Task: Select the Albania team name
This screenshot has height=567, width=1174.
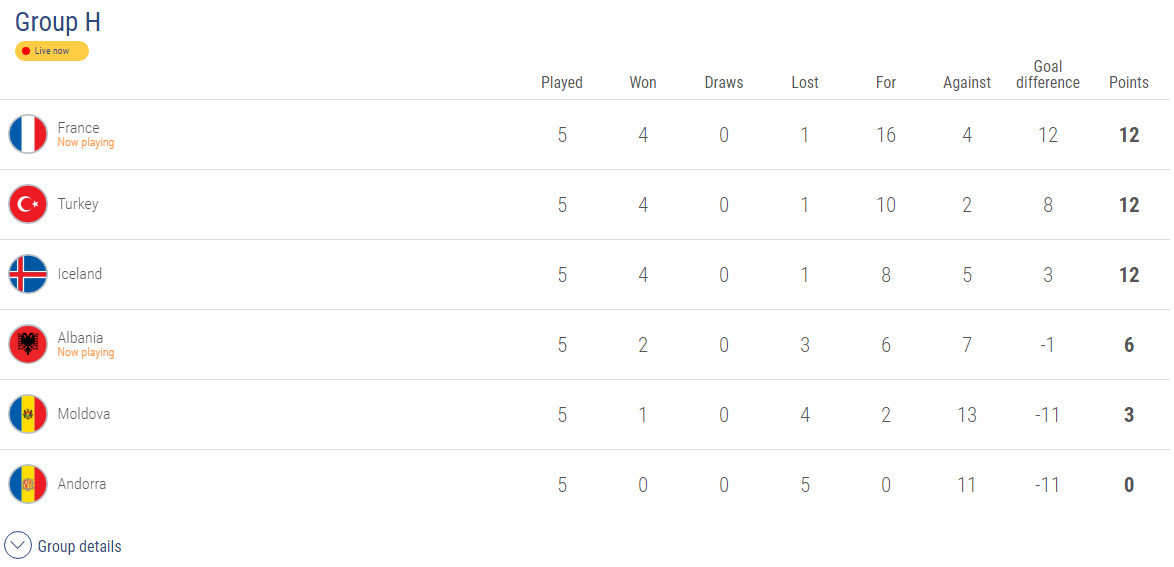Action: pyautogui.click(x=80, y=338)
